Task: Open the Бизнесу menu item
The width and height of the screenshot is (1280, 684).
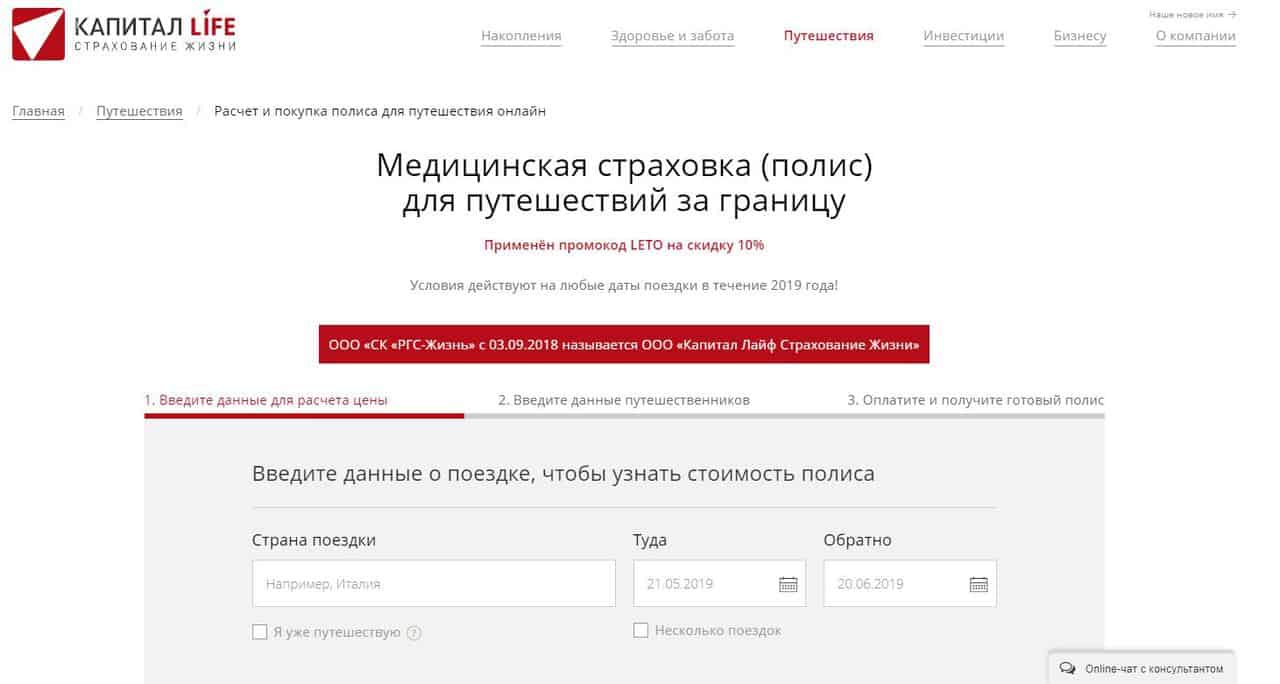Action: pos(1079,36)
